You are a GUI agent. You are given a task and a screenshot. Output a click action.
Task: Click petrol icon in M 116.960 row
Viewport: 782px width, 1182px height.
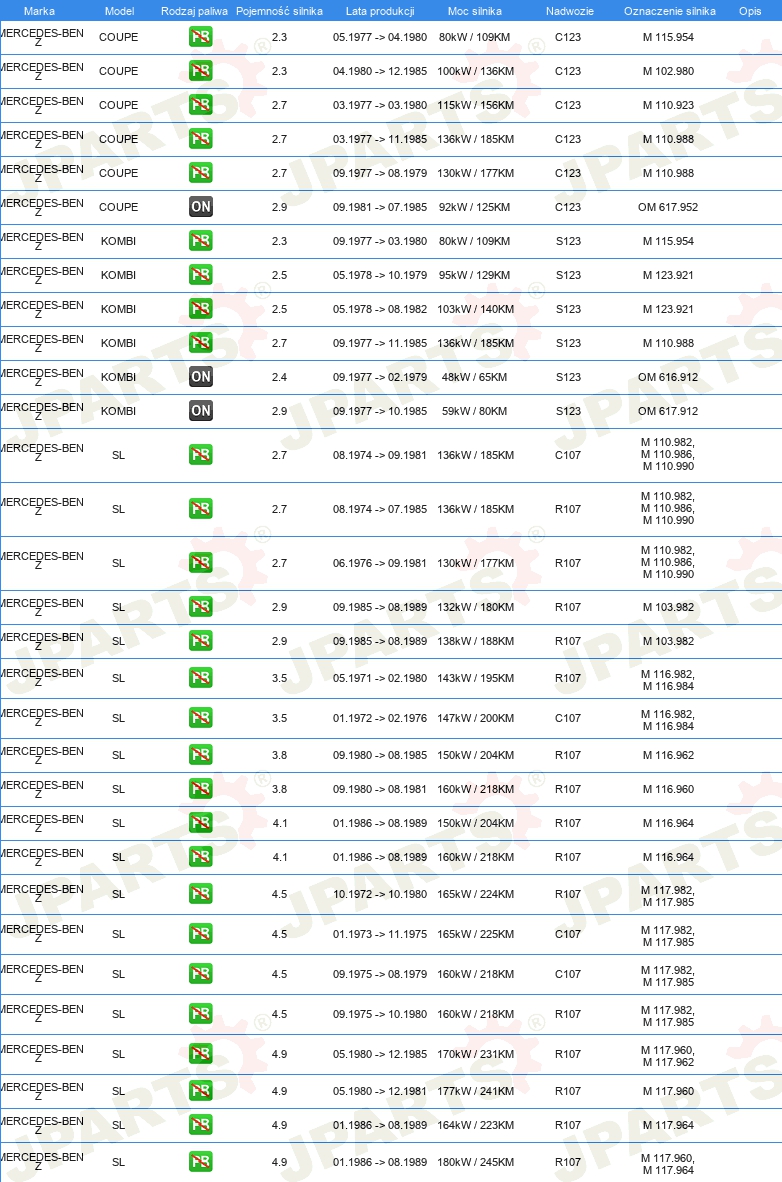tap(201, 789)
